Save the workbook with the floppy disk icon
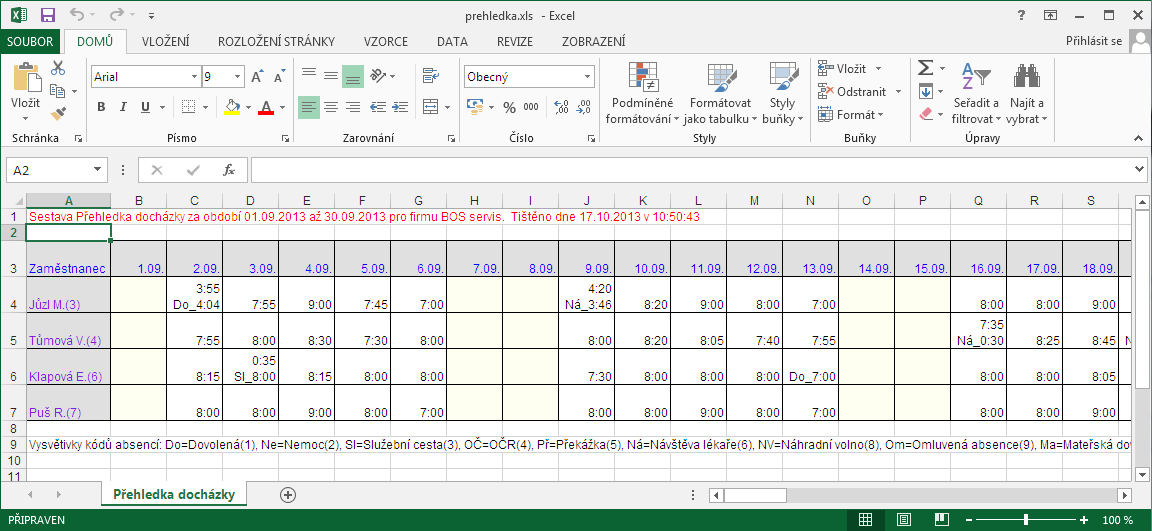 (48, 15)
